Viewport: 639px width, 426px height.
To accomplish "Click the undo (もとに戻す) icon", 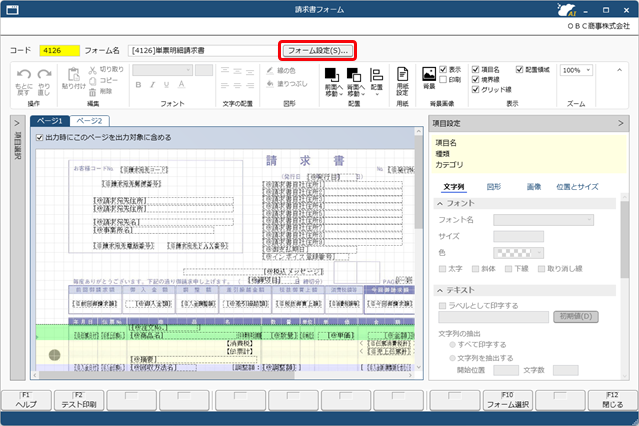I will [x=24, y=74].
